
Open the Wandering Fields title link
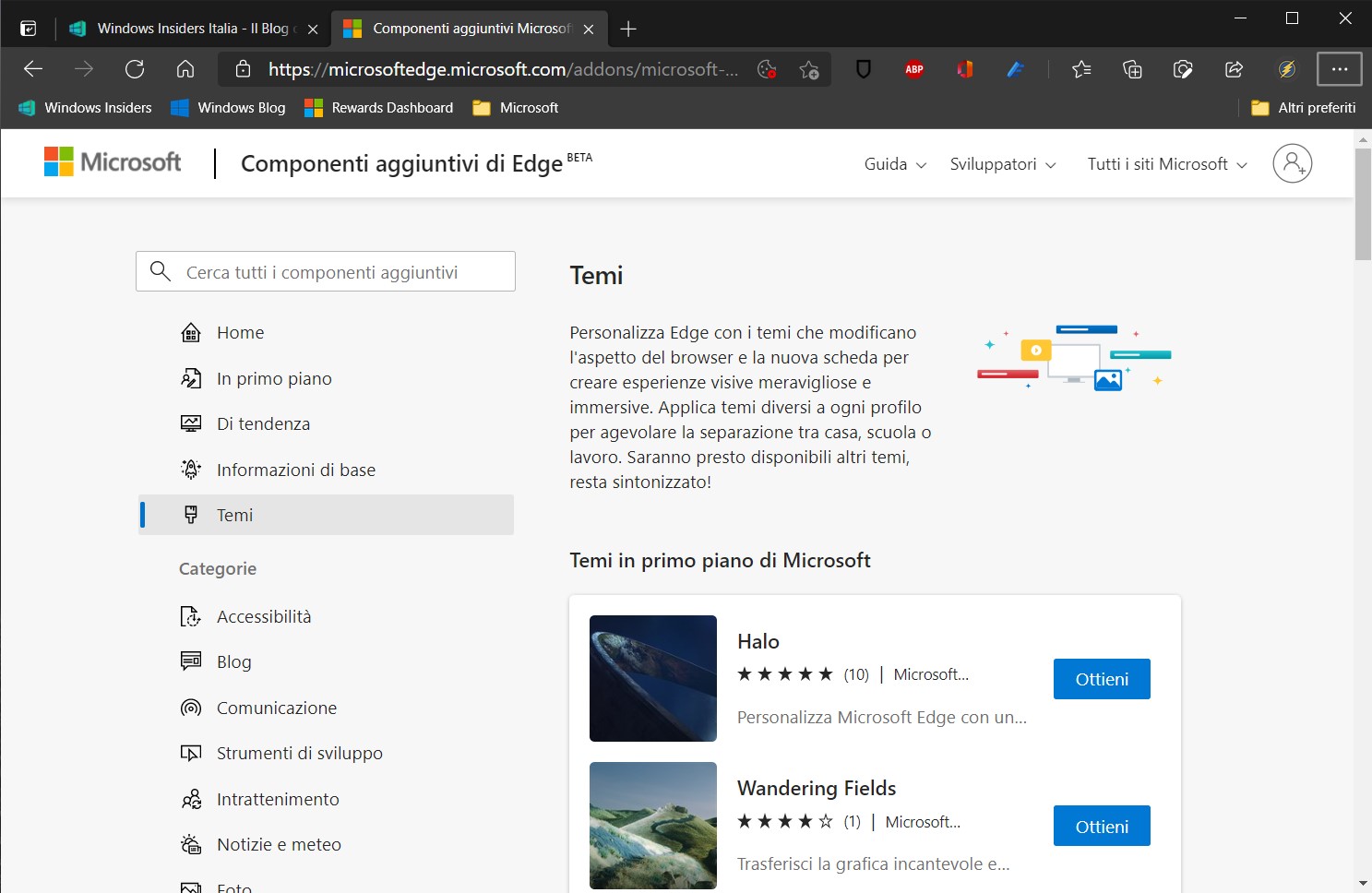pos(817,788)
